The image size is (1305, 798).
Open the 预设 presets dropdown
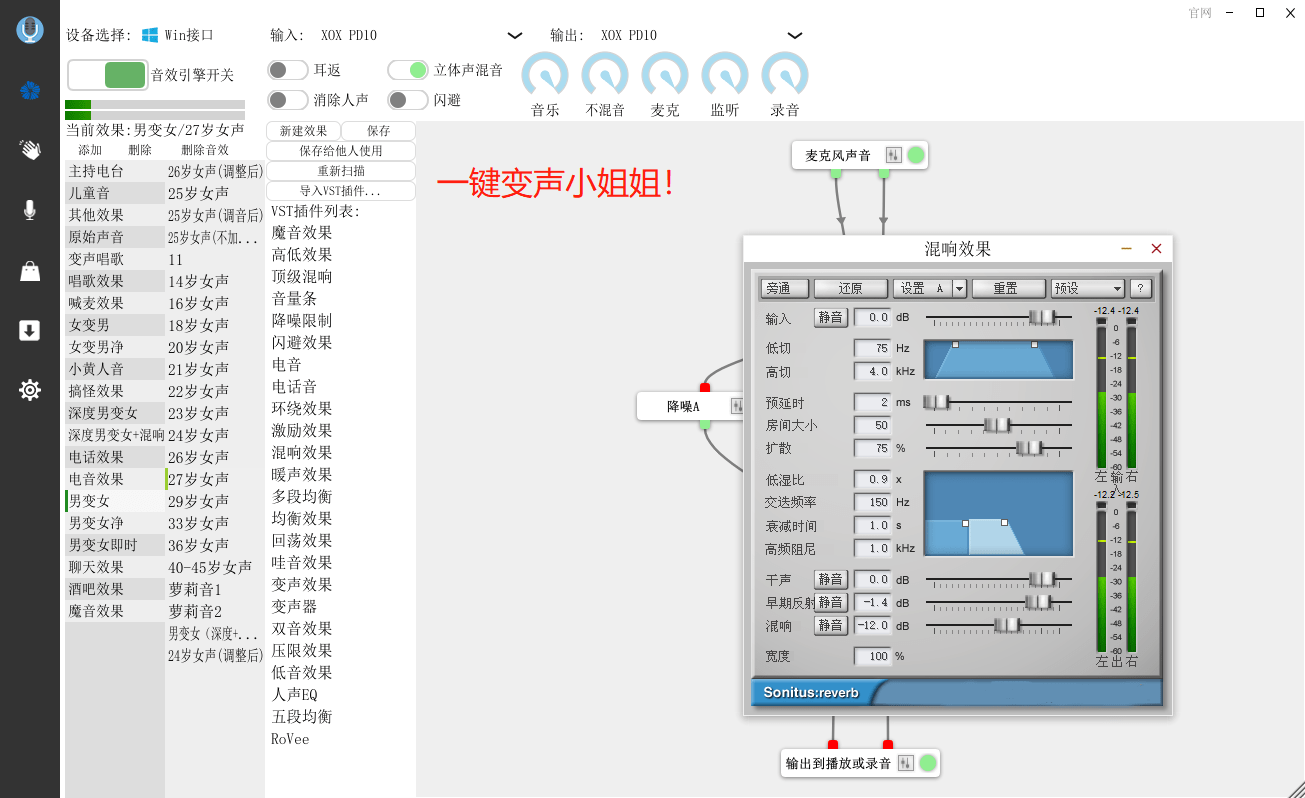point(1088,288)
